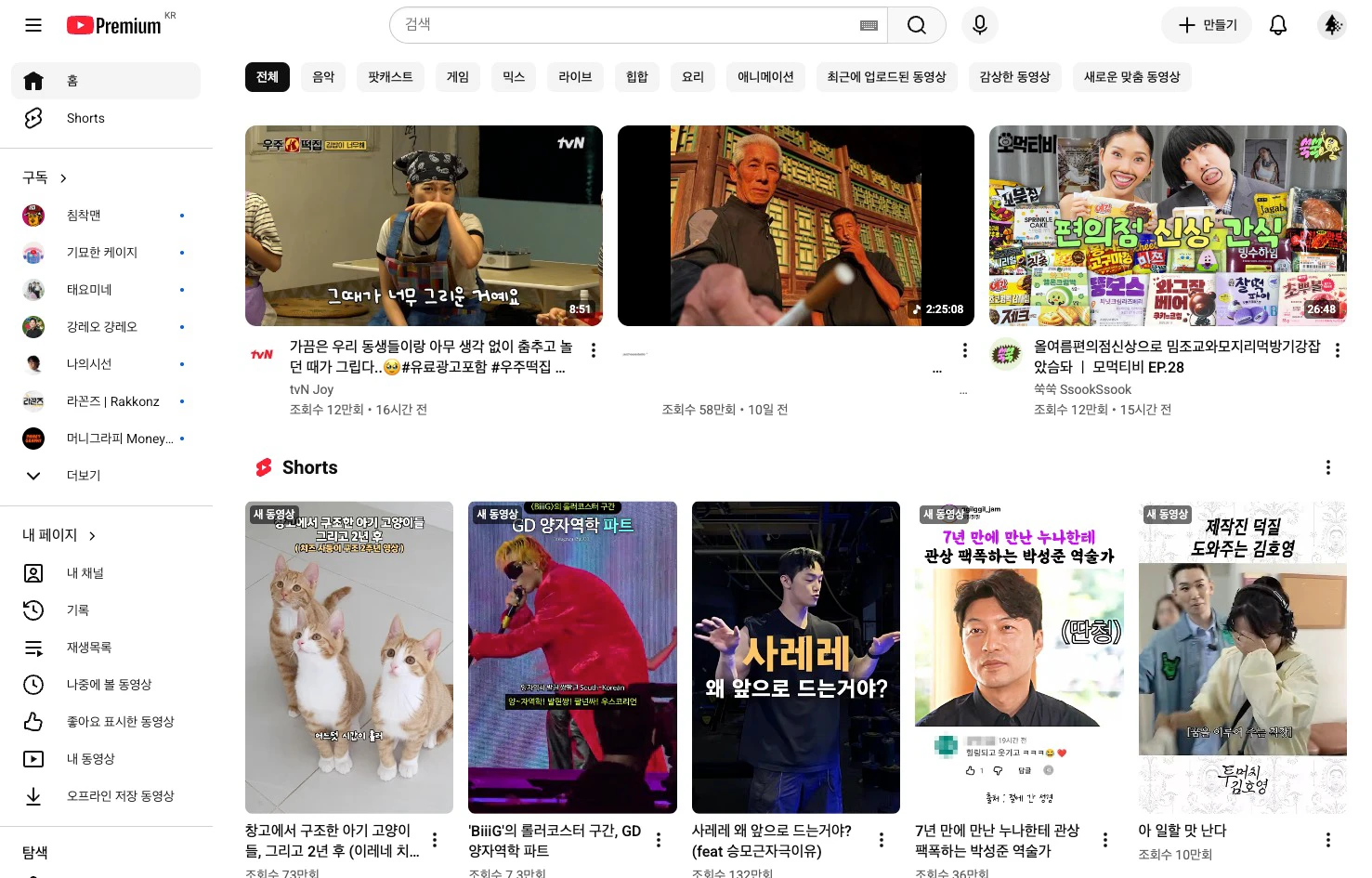Image resolution: width=1372 pixels, height=878 pixels.
Task: Open the 머니그라피 Money subscription channel
Action: click(106, 439)
